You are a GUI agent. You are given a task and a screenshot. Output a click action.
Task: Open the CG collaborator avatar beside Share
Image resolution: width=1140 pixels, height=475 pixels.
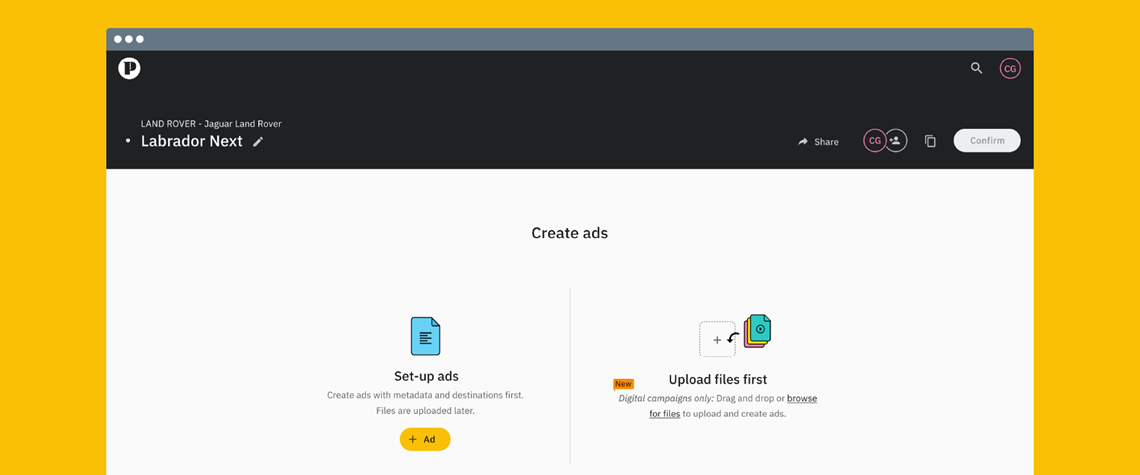coord(875,140)
